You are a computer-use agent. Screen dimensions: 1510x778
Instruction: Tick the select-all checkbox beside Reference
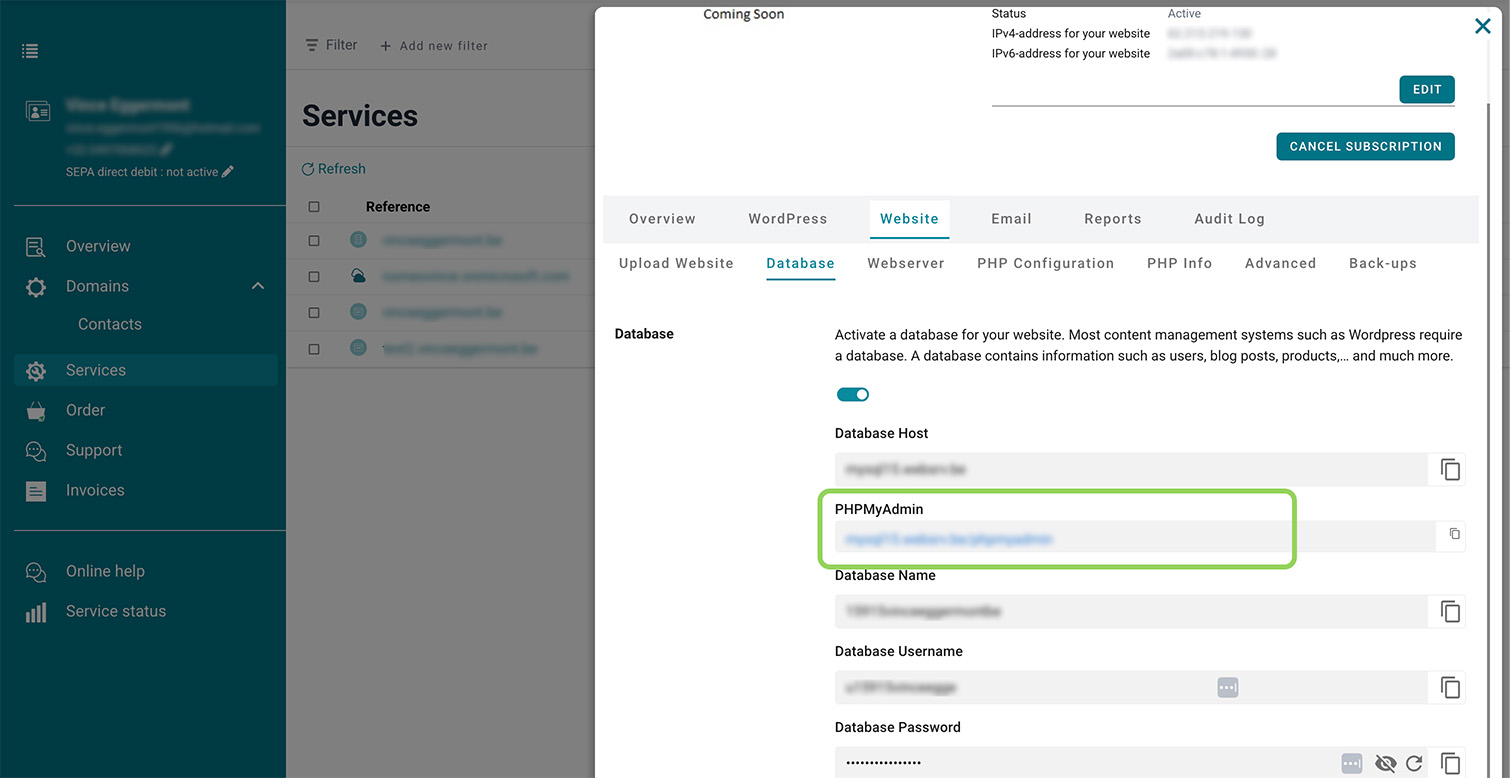pos(314,207)
